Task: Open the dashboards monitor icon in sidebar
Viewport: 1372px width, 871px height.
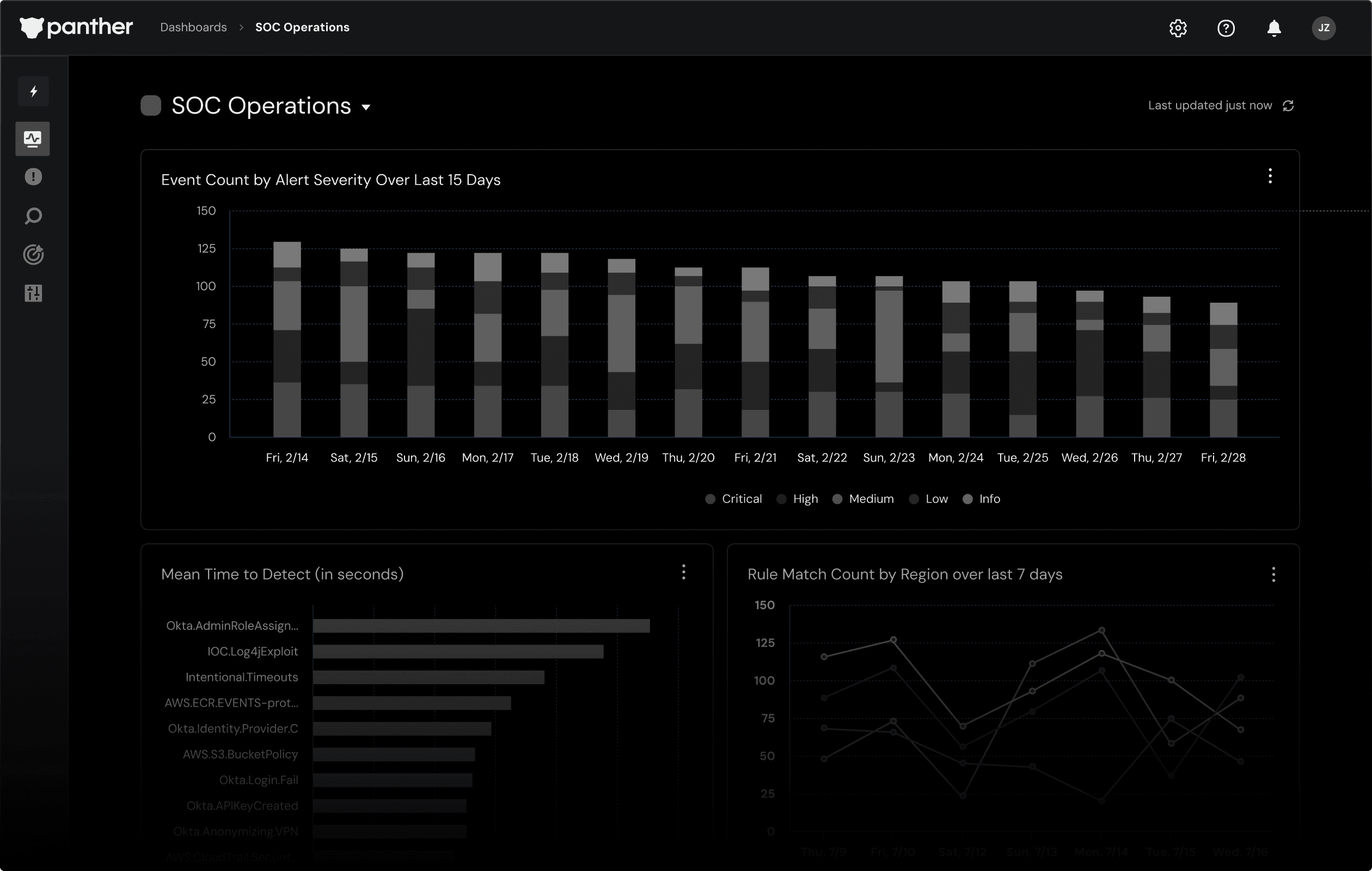Action: 33,138
